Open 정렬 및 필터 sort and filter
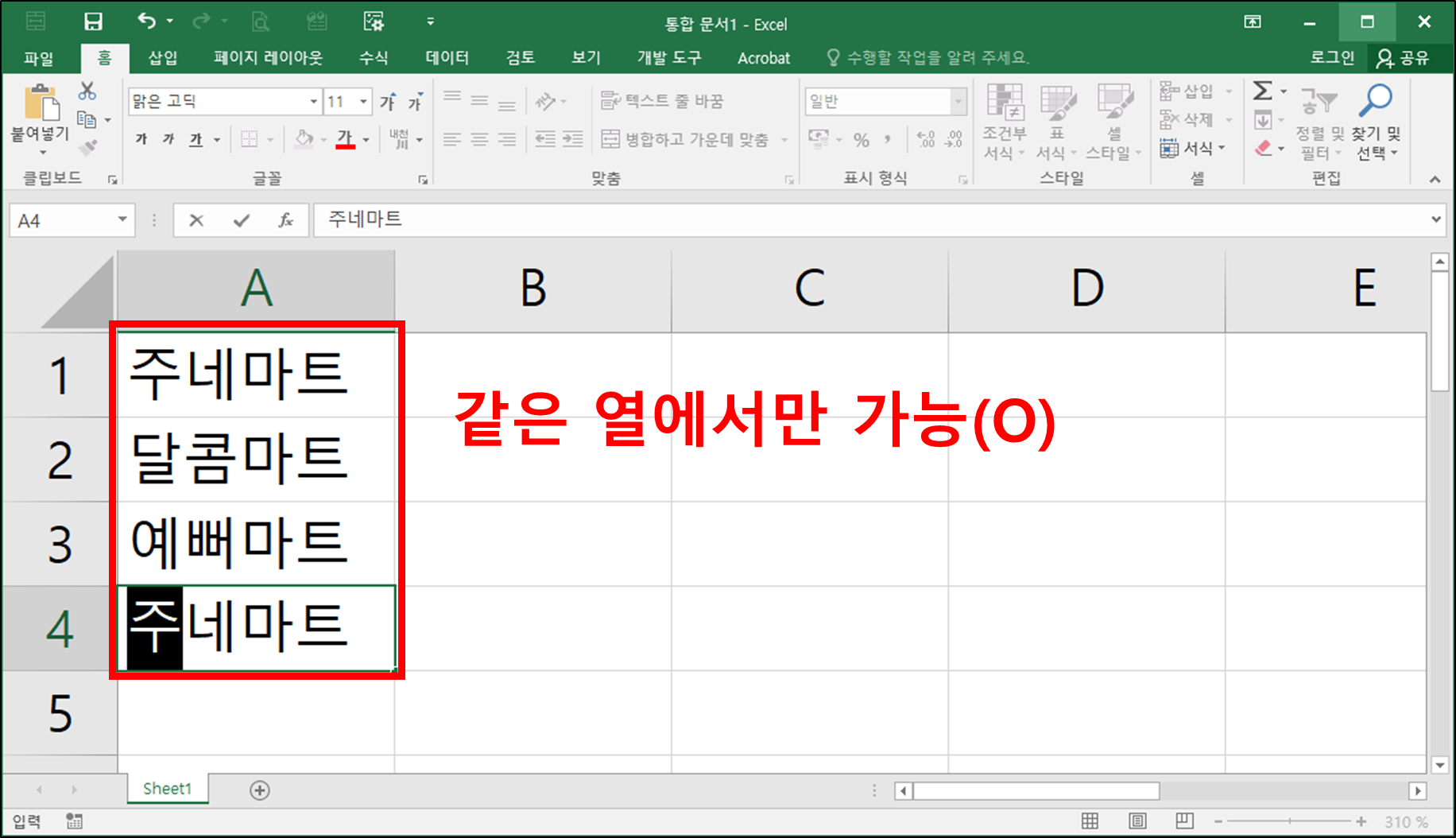The height and width of the screenshot is (838, 1456). tap(1319, 122)
